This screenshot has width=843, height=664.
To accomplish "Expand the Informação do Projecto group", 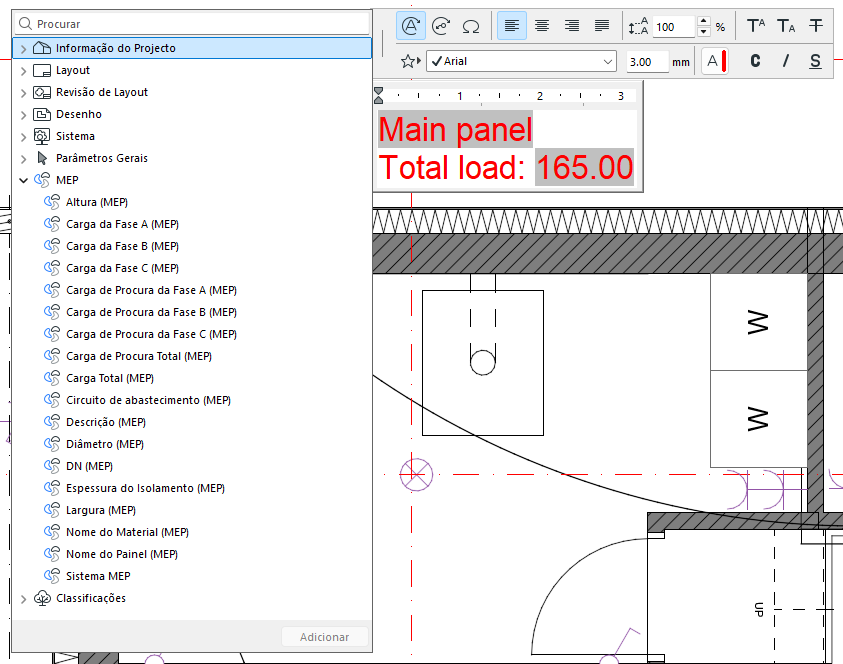I will tap(23, 48).
